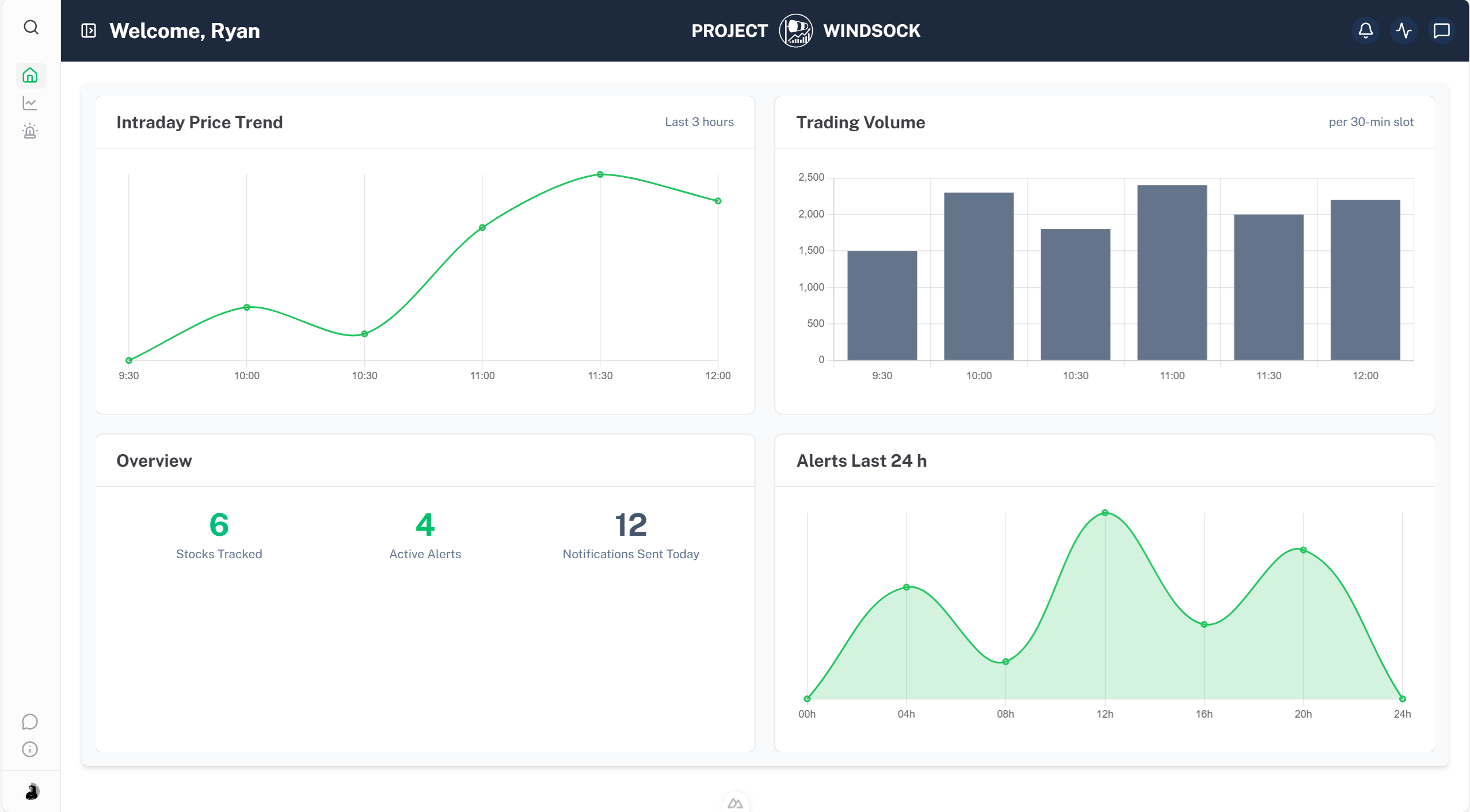The height and width of the screenshot is (812, 1470).
Task: Open the chat bubble at the sidebar bottom
Action: (x=29, y=721)
